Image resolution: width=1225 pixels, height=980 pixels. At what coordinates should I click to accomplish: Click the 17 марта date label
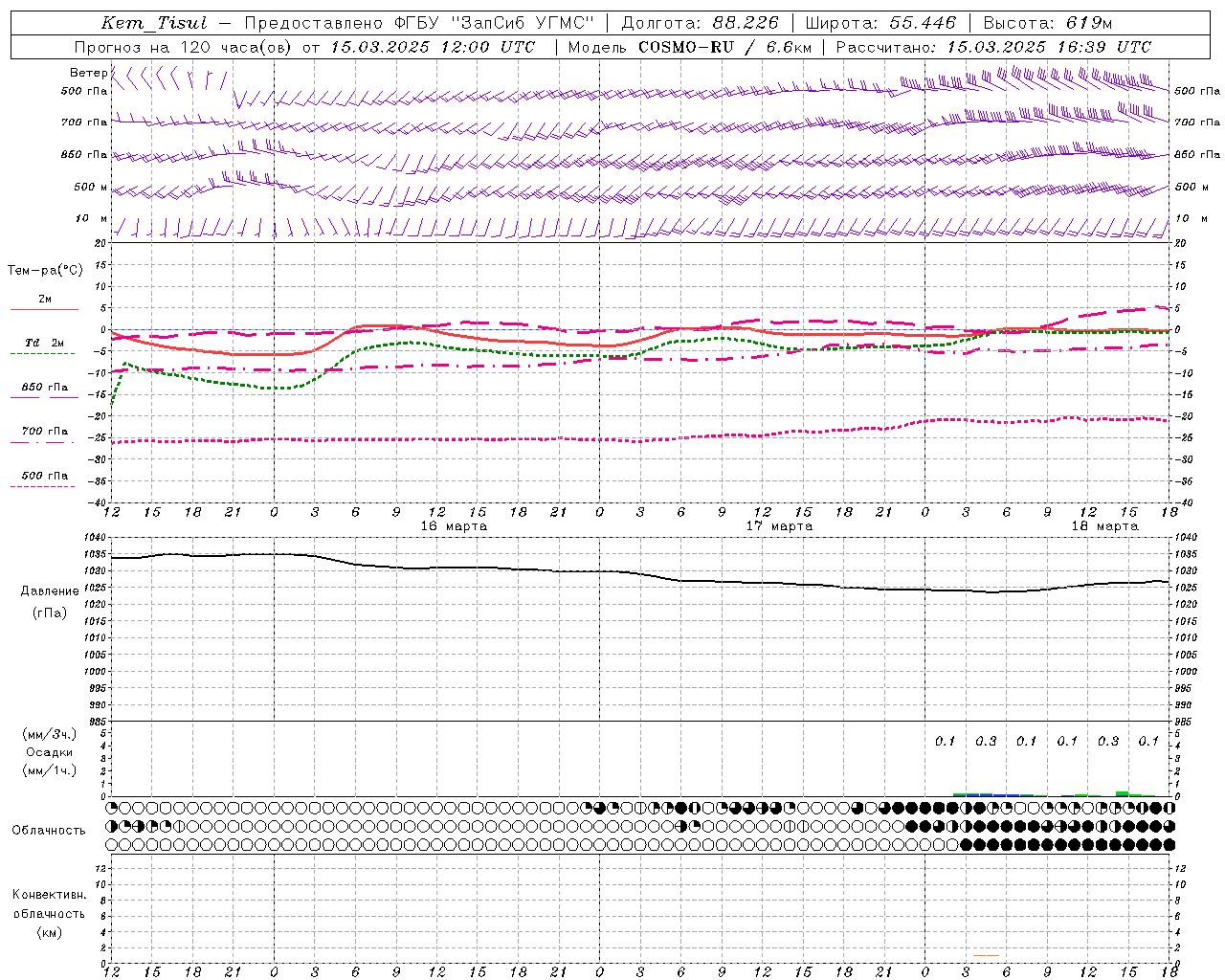(779, 526)
